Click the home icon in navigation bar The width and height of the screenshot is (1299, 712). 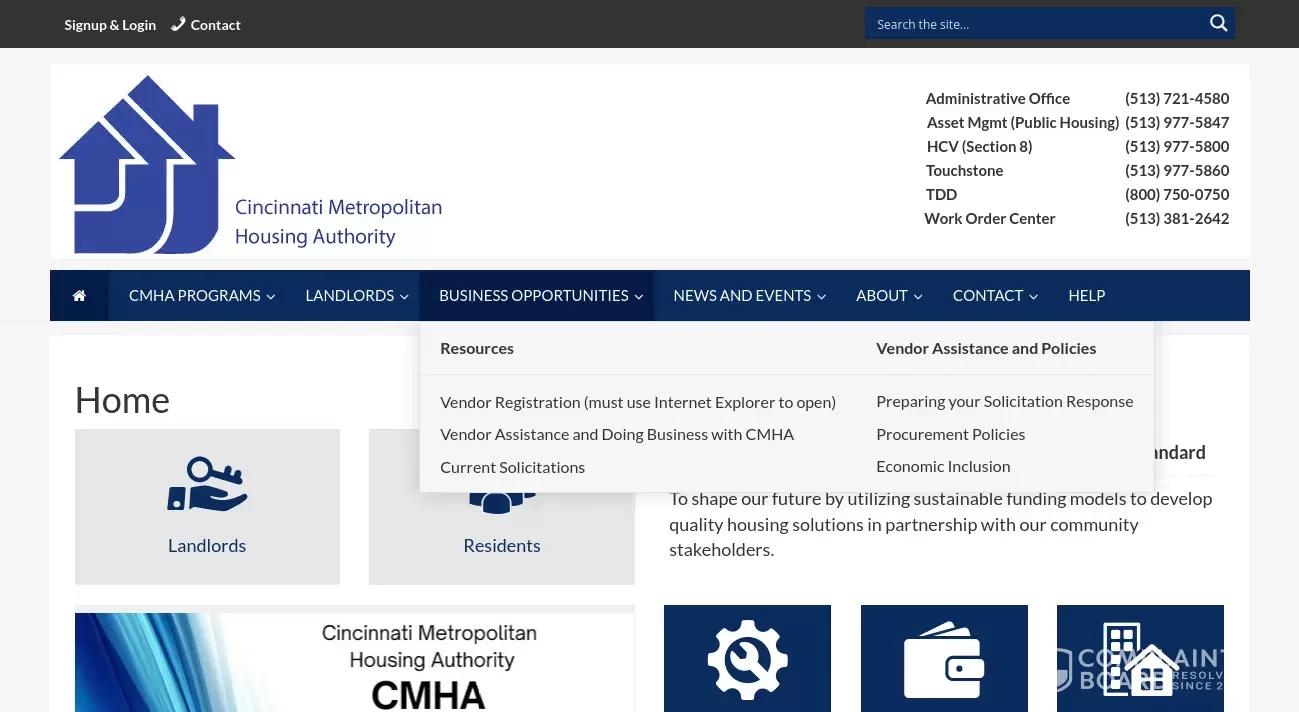[x=79, y=296]
